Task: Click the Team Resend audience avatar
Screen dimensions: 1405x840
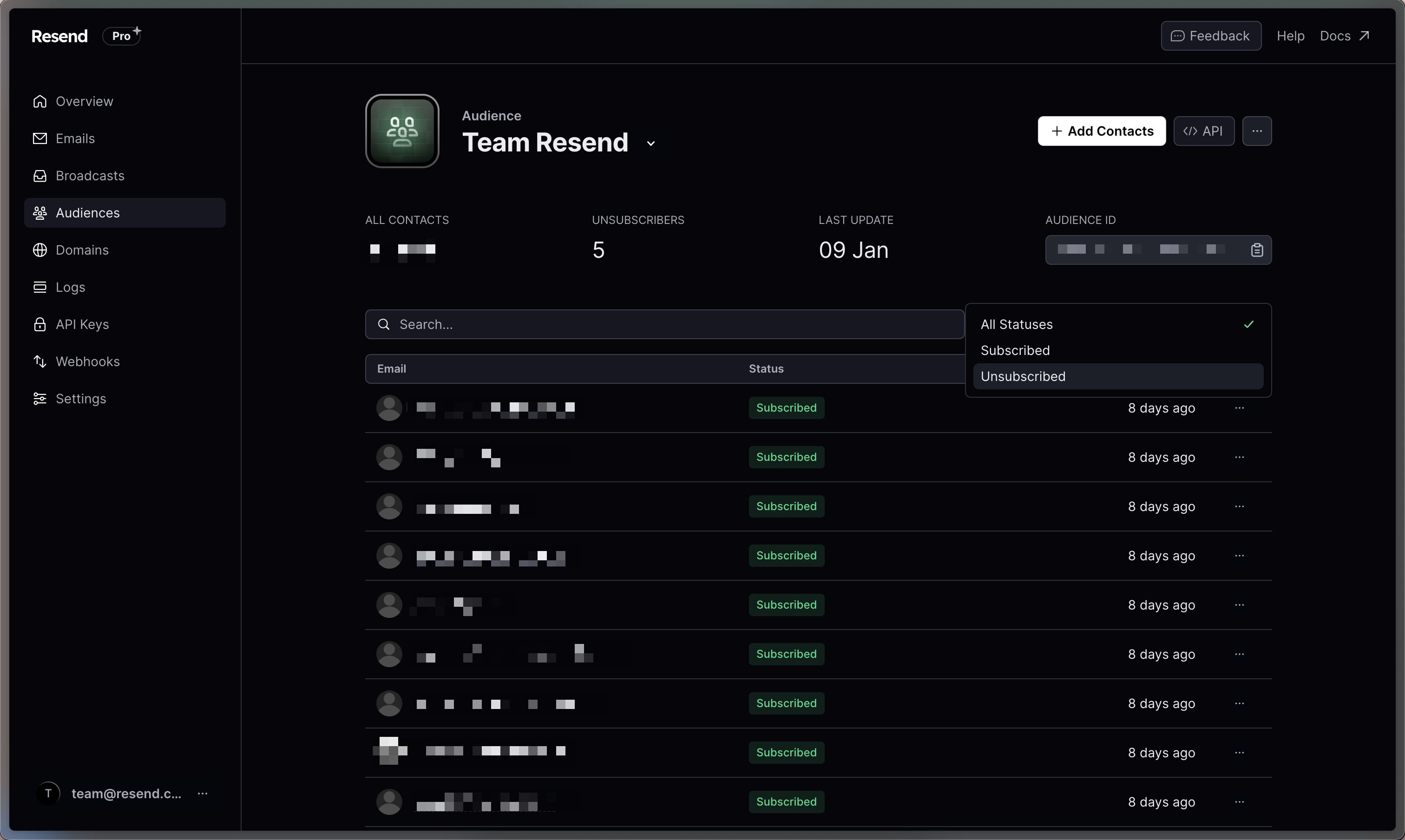Action: pos(402,131)
